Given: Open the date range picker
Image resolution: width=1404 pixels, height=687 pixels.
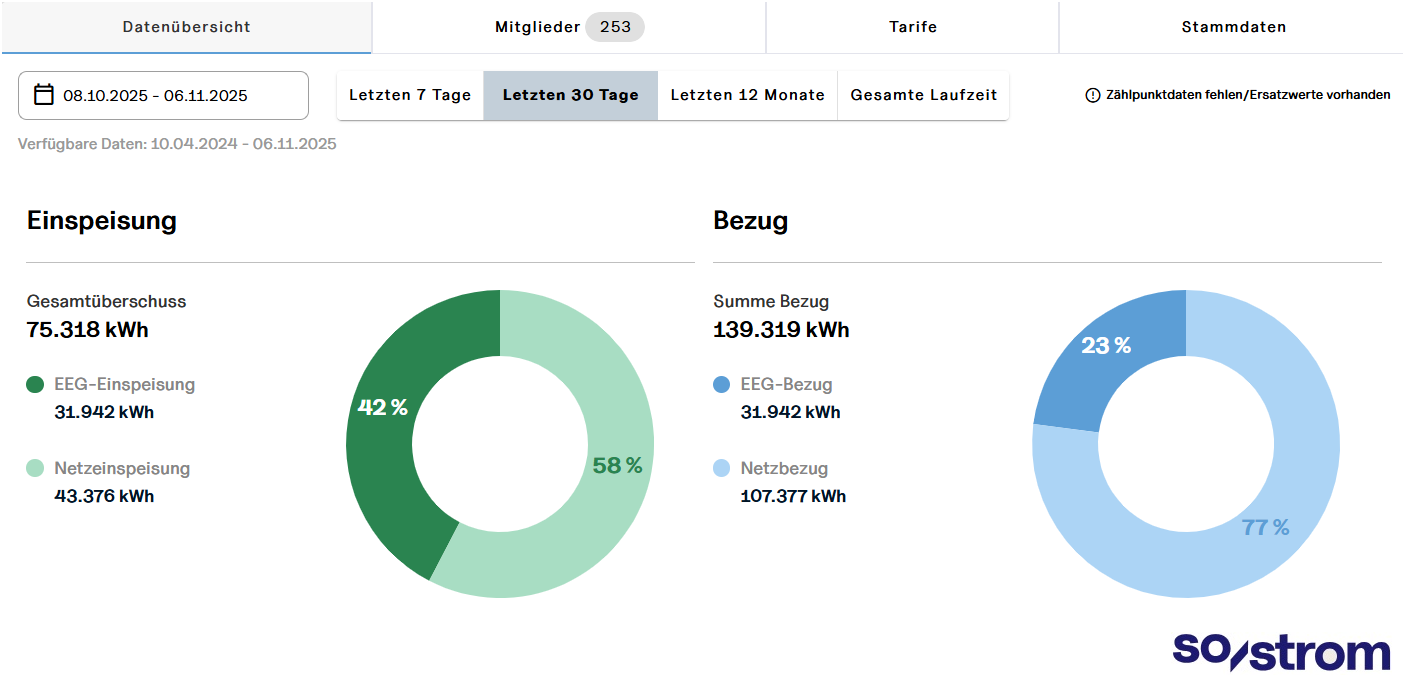Looking at the screenshot, I should [160, 95].
